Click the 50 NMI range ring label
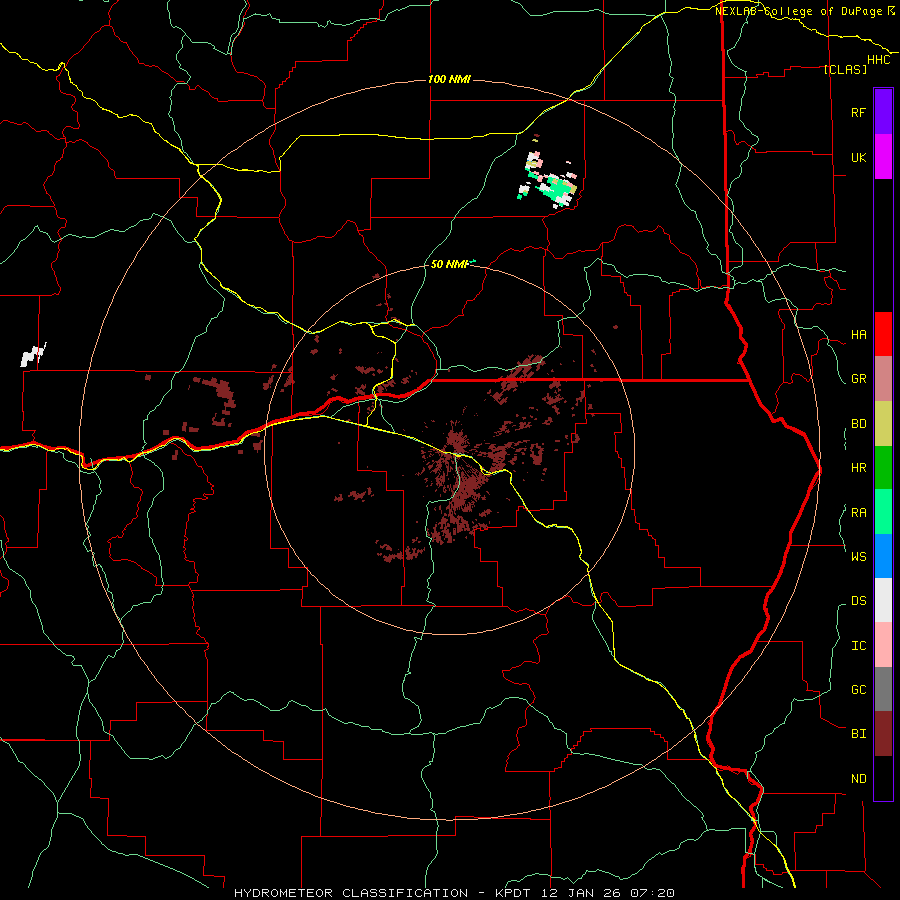Image resolution: width=900 pixels, height=900 pixels. [449, 264]
